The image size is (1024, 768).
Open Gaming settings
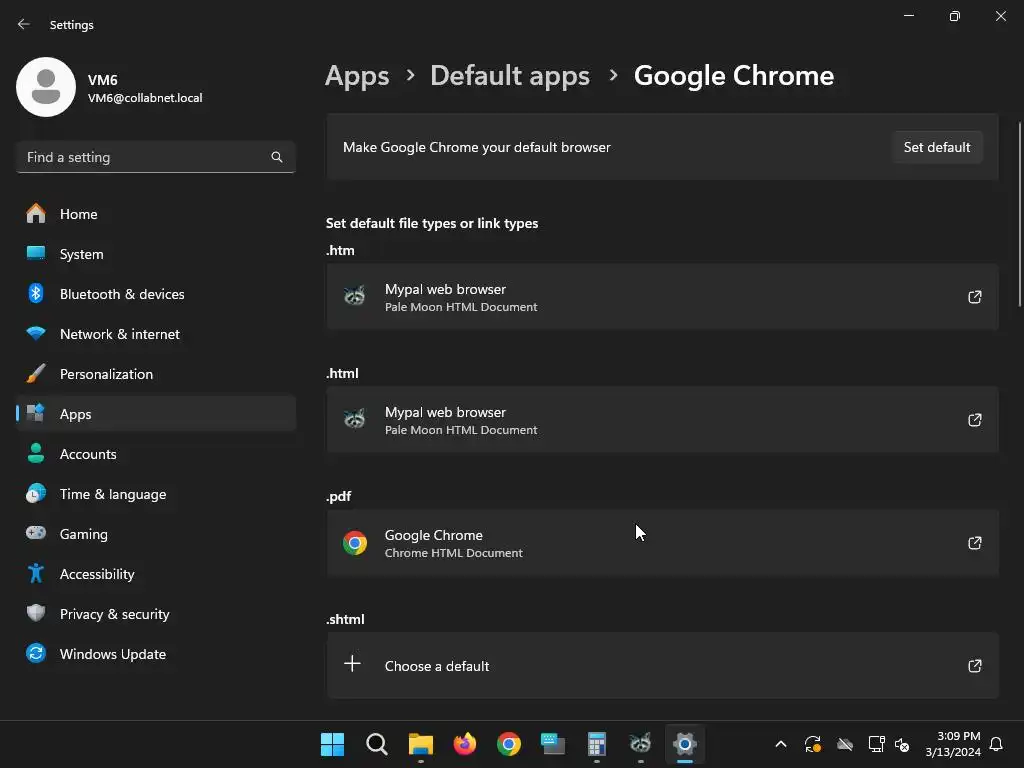(x=155, y=534)
